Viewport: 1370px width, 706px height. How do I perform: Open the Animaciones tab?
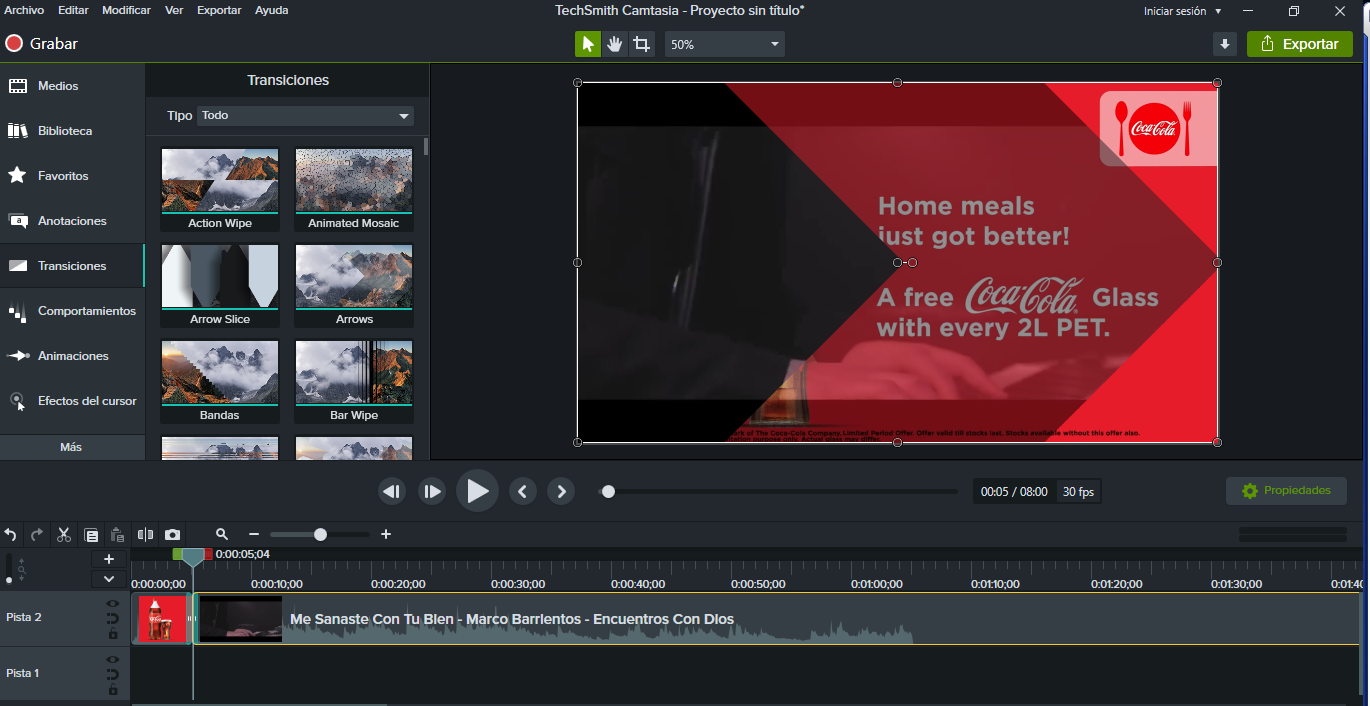click(72, 356)
